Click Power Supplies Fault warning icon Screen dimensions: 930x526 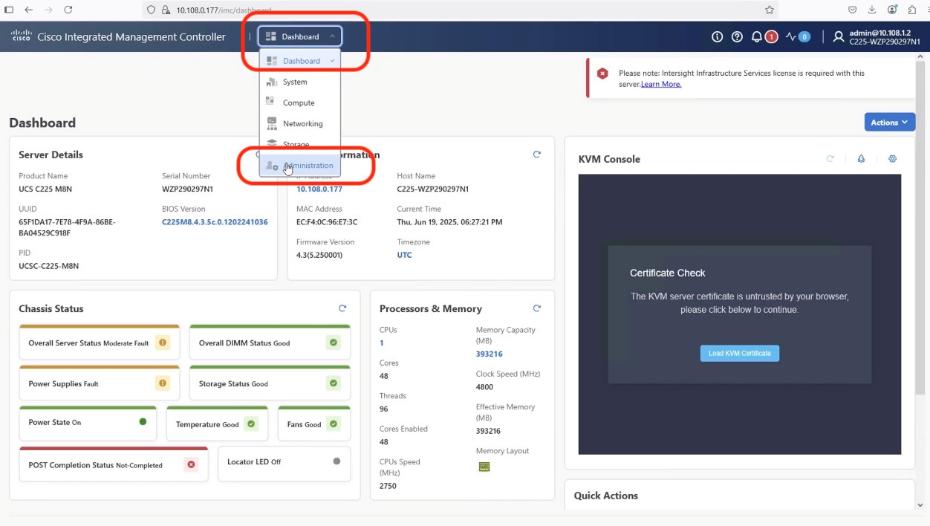(163, 384)
